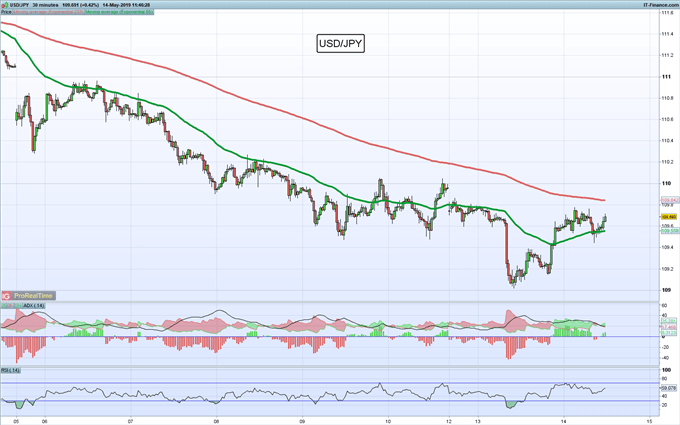
Task: Open the ProRealTime label
Action: click(x=33, y=296)
